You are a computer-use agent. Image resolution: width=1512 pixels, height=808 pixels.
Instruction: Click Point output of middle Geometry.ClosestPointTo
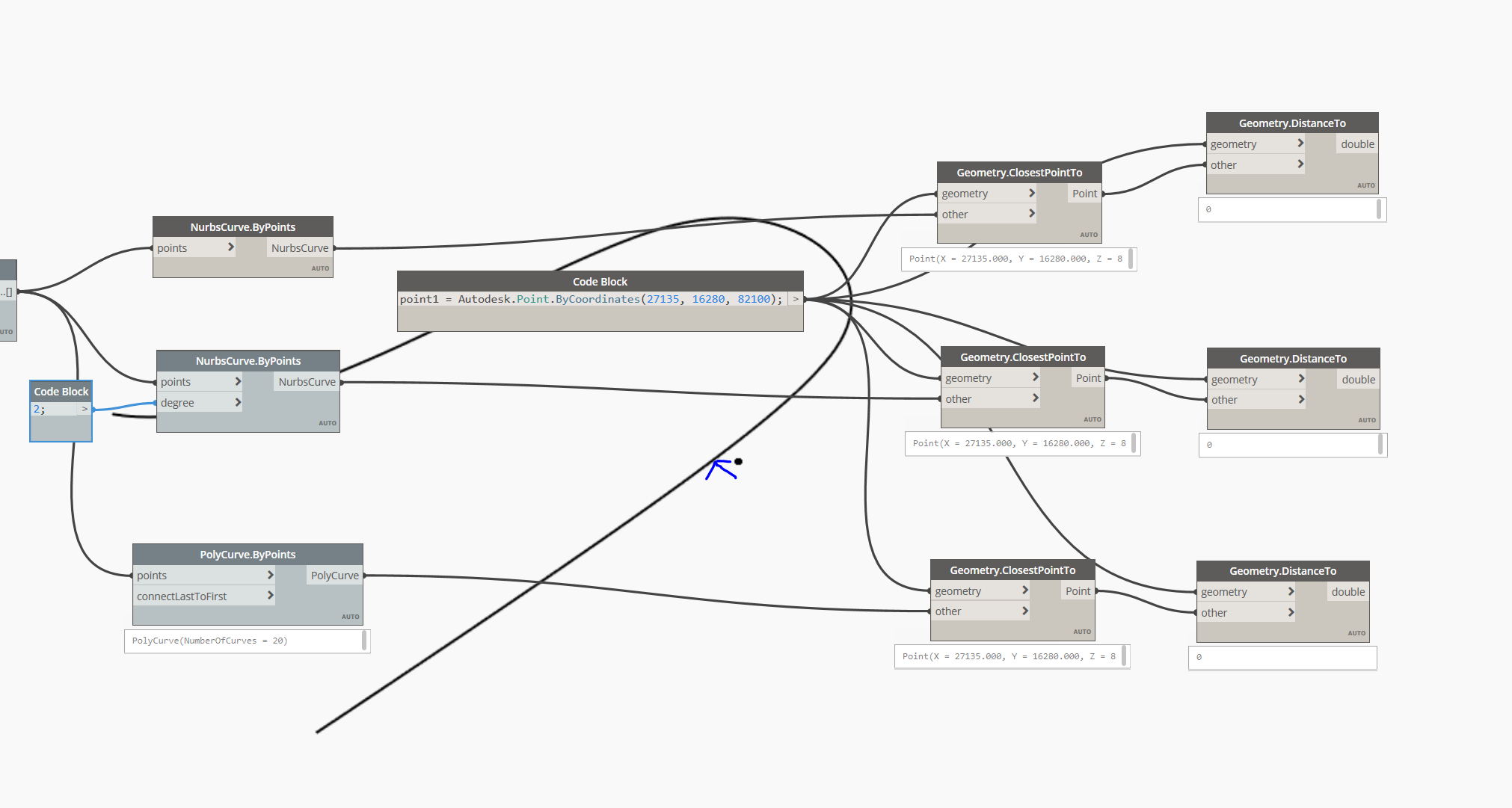[1088, 378]
